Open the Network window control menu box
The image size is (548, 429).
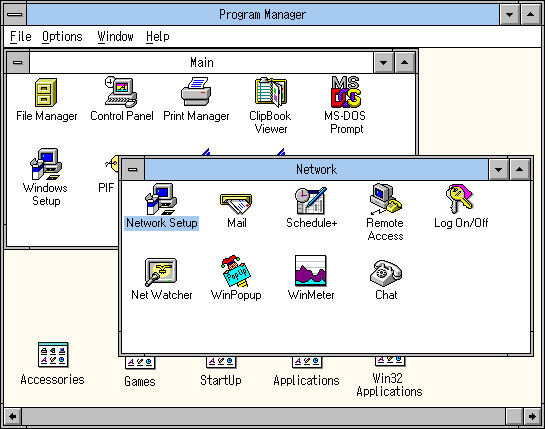[x=132, y=169]
